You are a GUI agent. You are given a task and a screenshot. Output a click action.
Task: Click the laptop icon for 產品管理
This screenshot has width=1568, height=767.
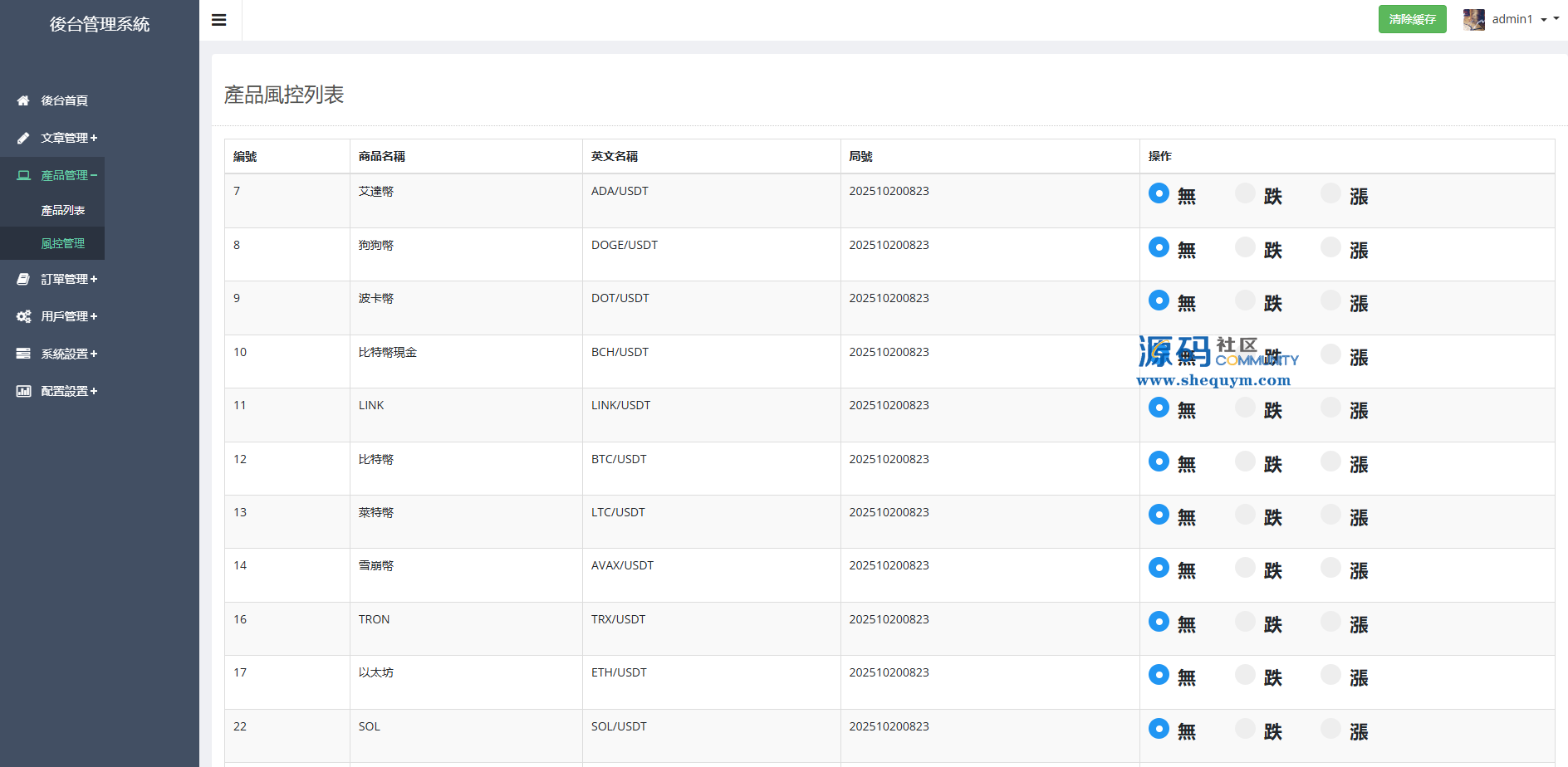pyautogui.click(x=23, y=175)
